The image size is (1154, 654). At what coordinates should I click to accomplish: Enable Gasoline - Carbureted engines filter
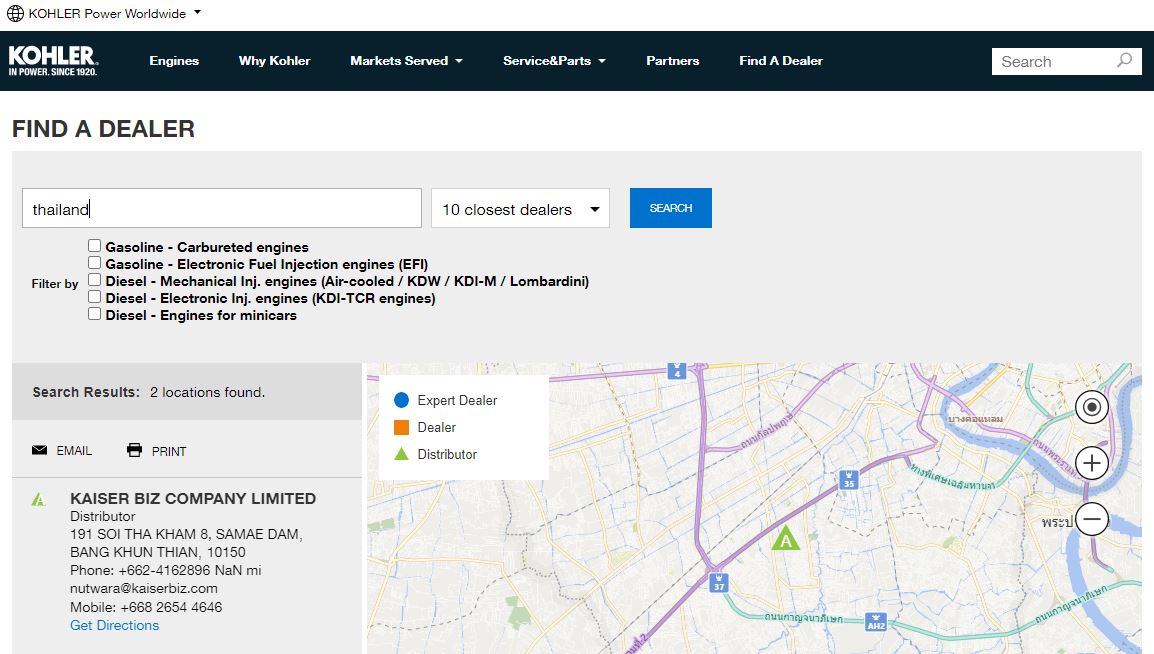94,246
